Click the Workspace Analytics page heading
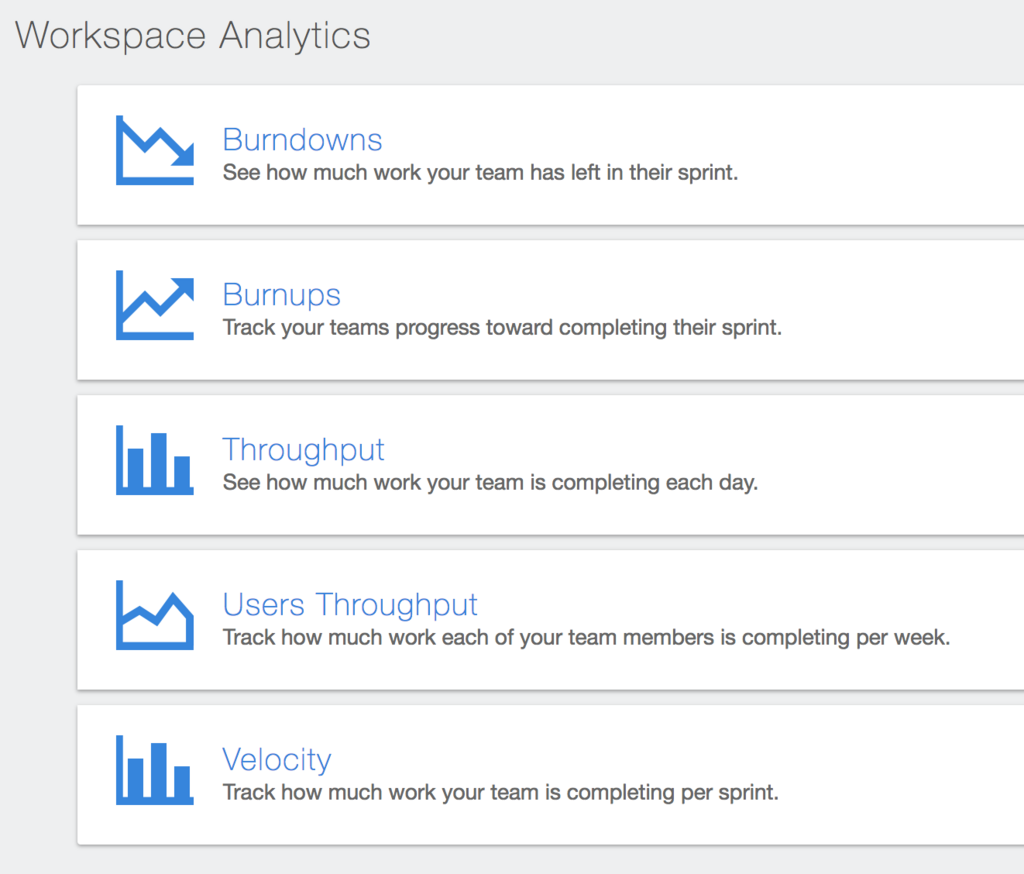This screenshot has width=1024, height=874. [193, 35]
